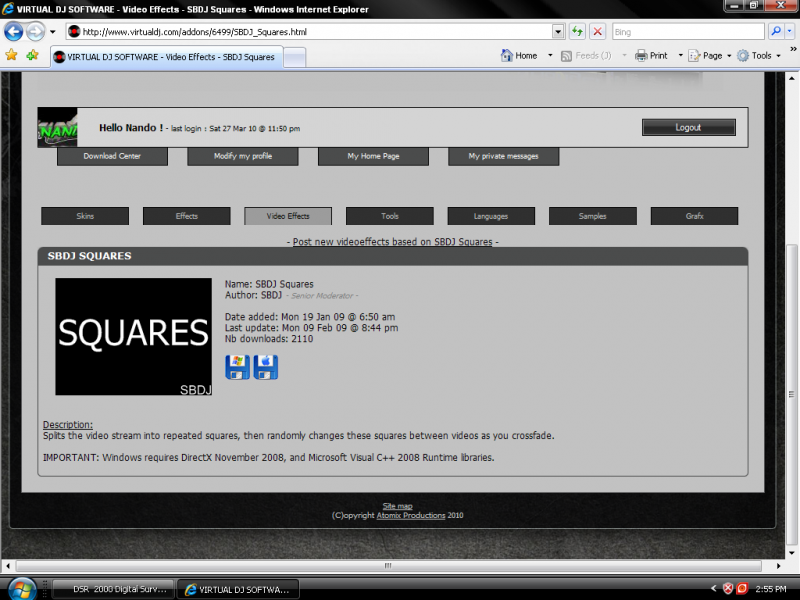Stop loading with the red X icon
Viewport: 800px width, 600px height.
[597, 32]
